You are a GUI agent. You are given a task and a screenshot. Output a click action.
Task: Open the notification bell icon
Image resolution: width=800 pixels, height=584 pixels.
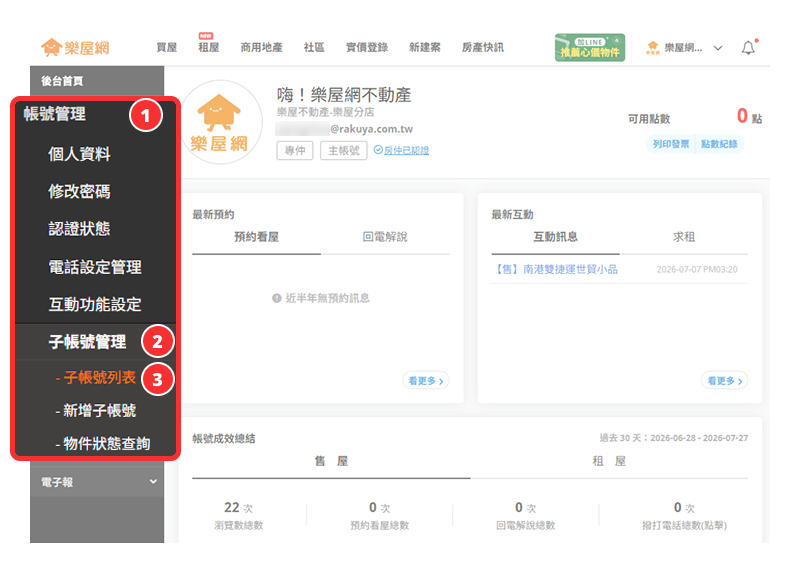[x=748, y=47]
